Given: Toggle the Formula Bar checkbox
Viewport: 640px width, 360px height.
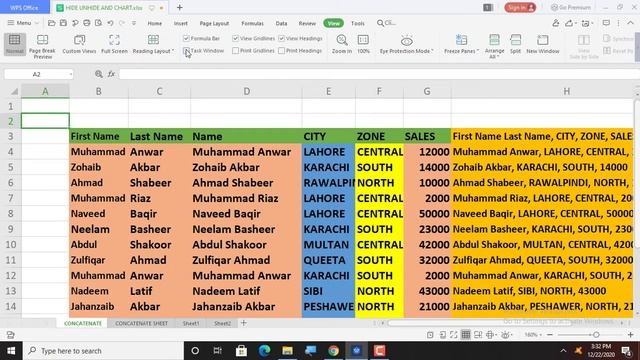Looking at the screenshot, I should 186,38.
